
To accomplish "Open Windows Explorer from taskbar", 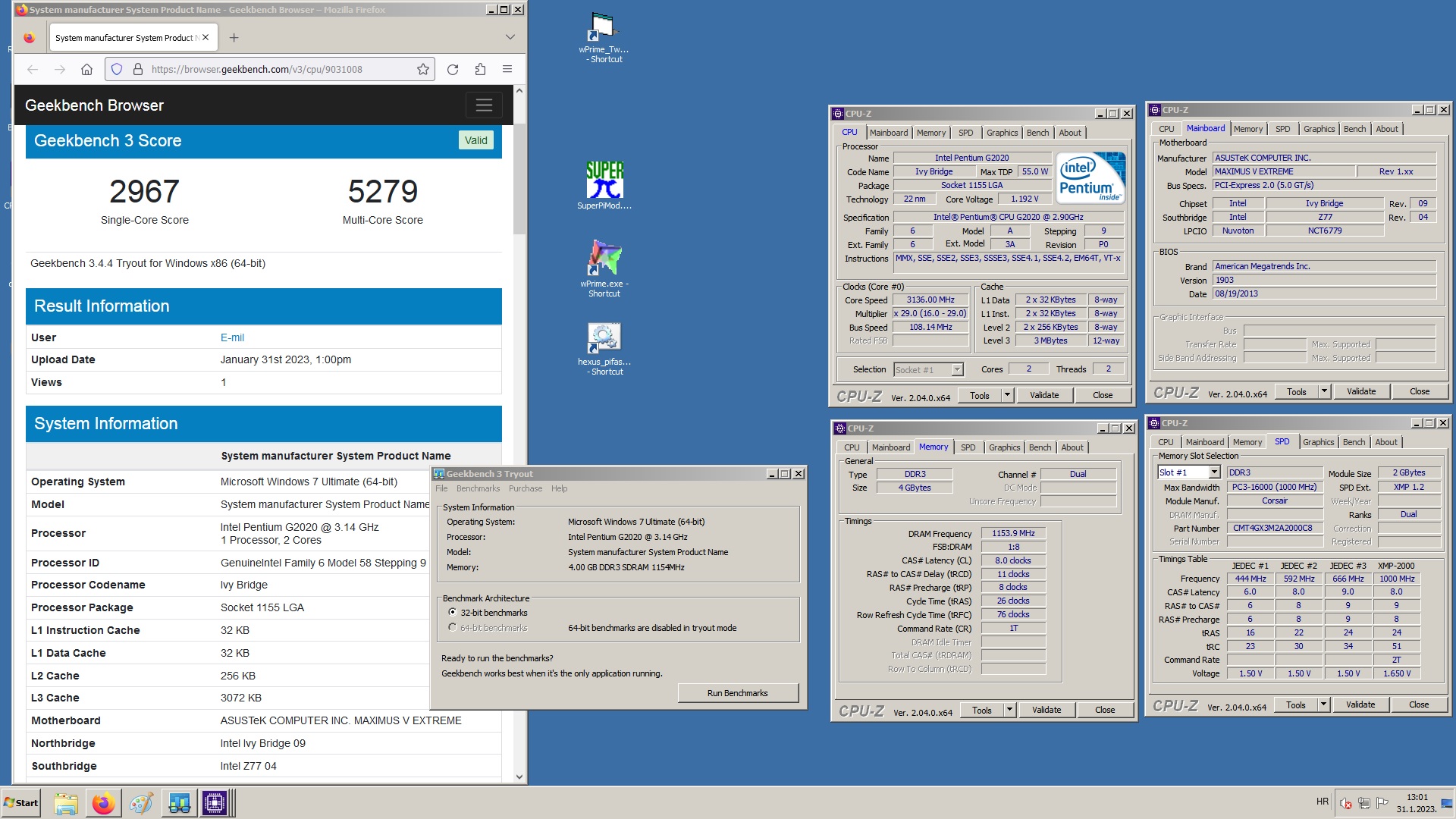I will (66, 803).
